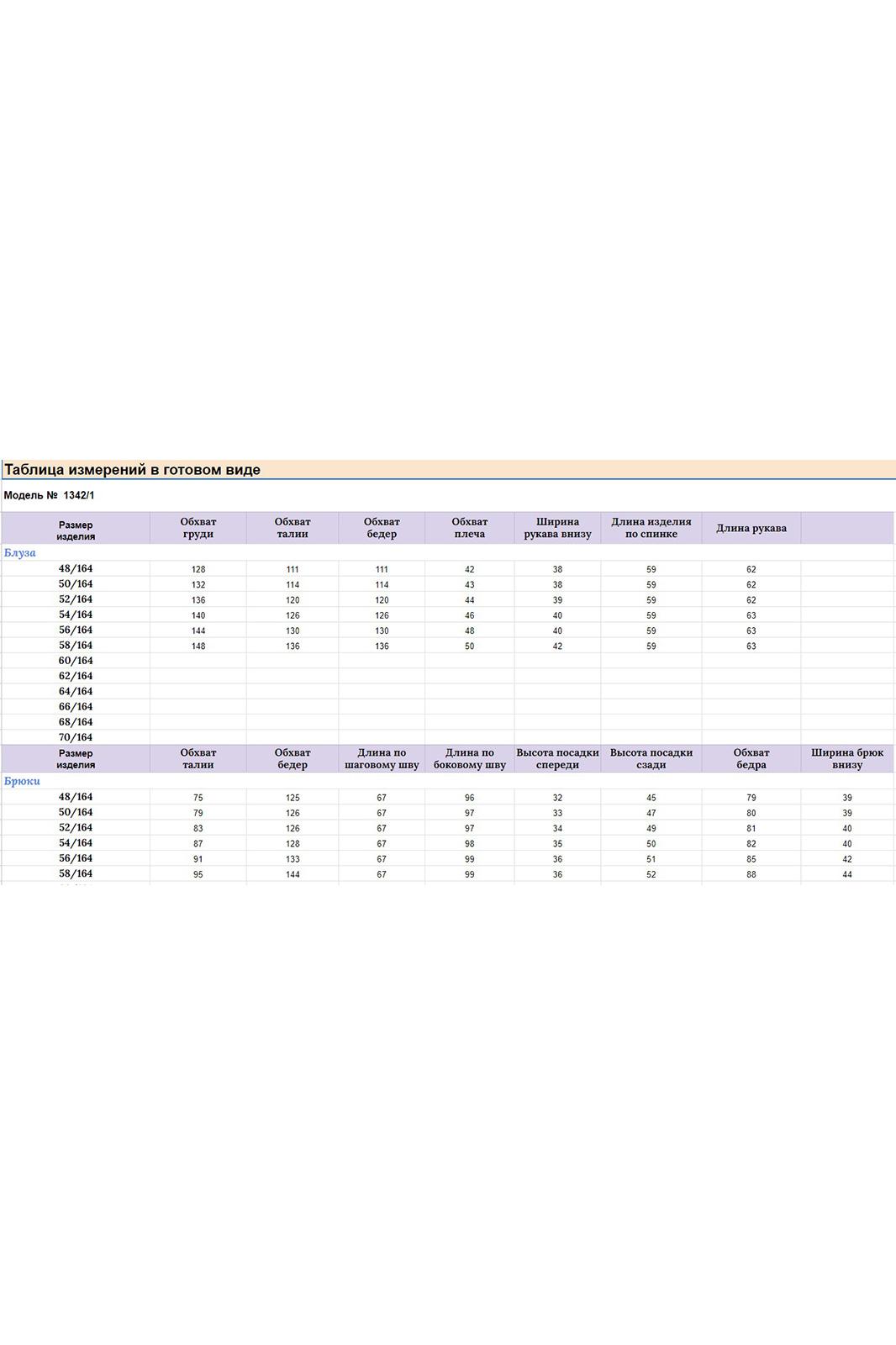The width and height of the screenshot is (896, 1345).
Task: Select sleeve length '62' for blouse 52/164
Action: coord(751,600)
